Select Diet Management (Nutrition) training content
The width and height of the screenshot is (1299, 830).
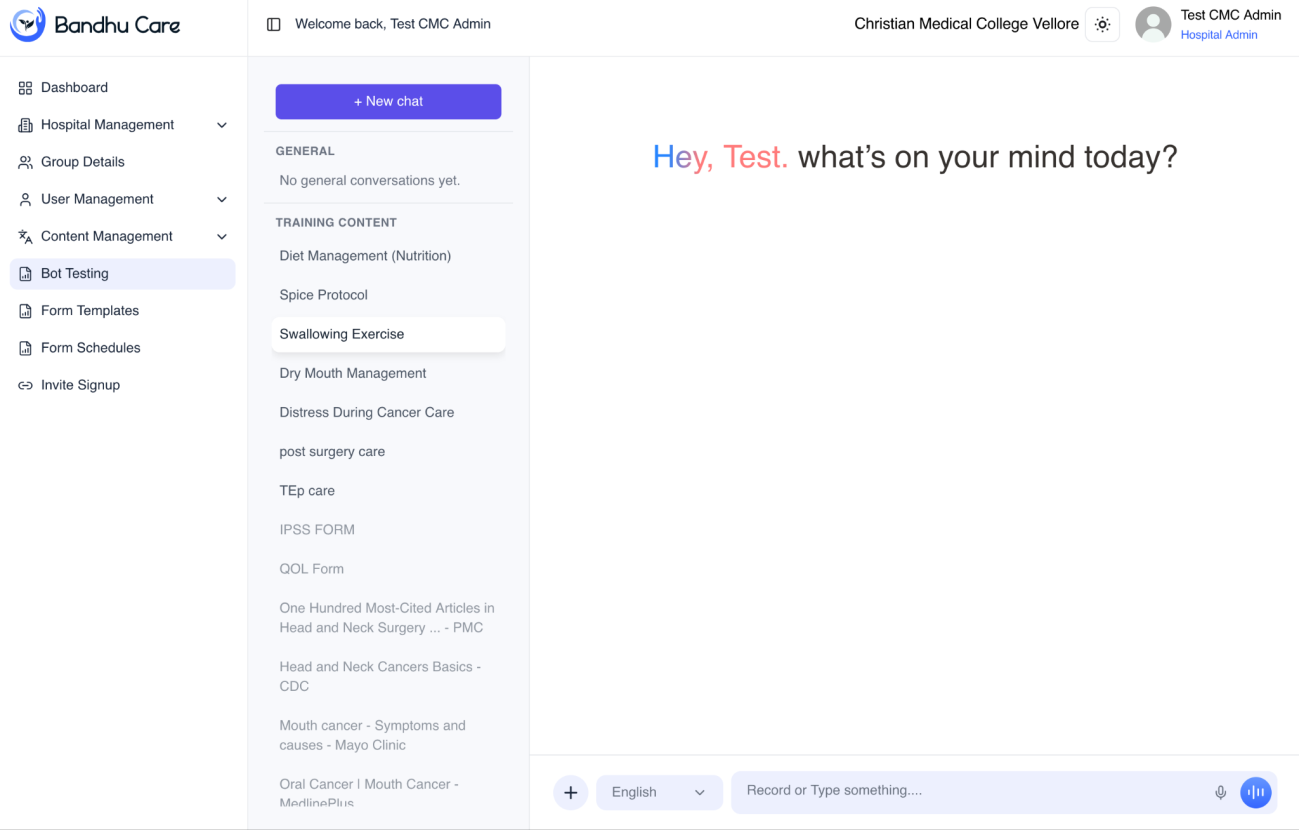(x=388, y=256)
